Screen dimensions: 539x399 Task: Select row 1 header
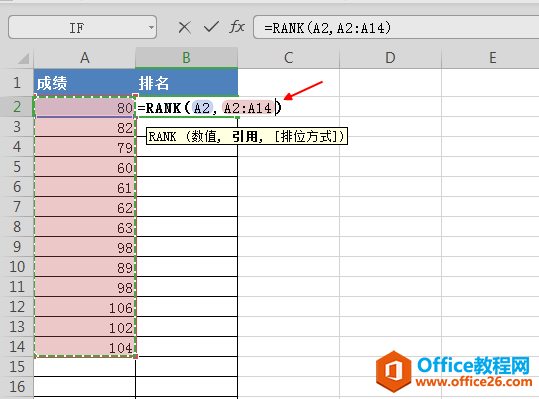pos(17,83)
